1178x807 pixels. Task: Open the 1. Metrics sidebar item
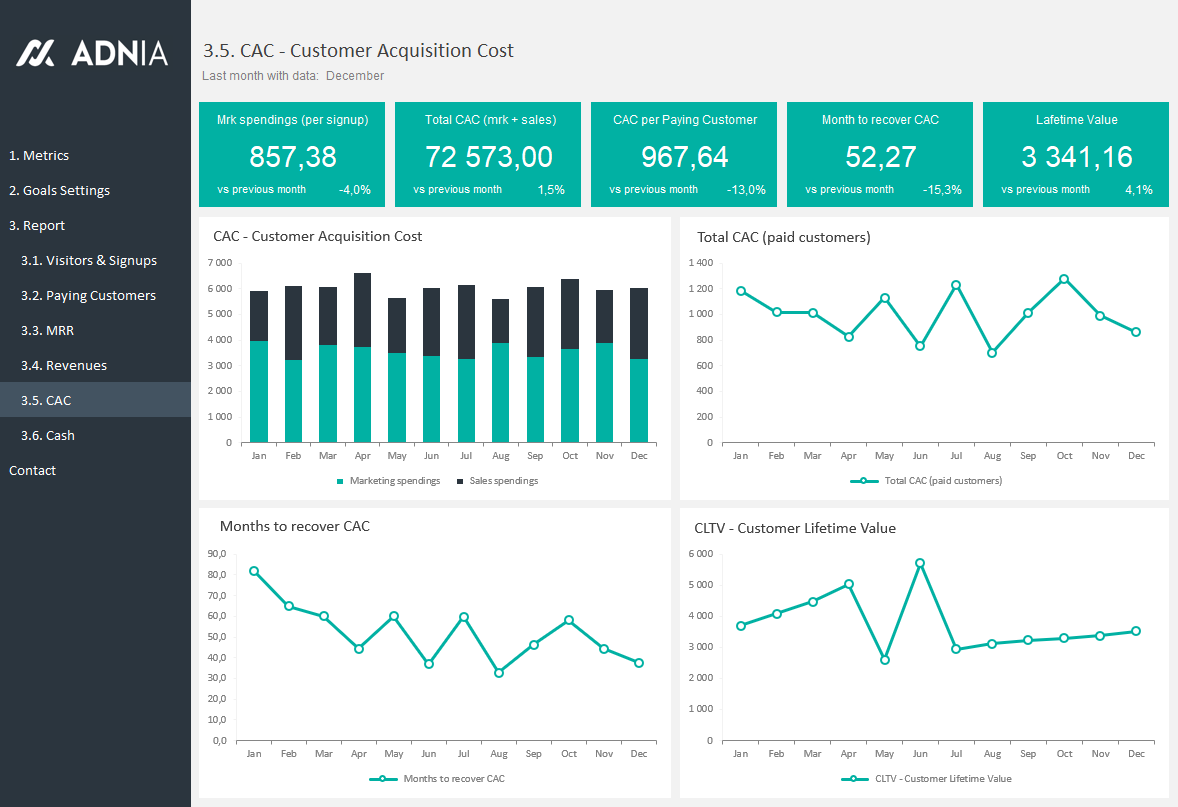(39, 155)
